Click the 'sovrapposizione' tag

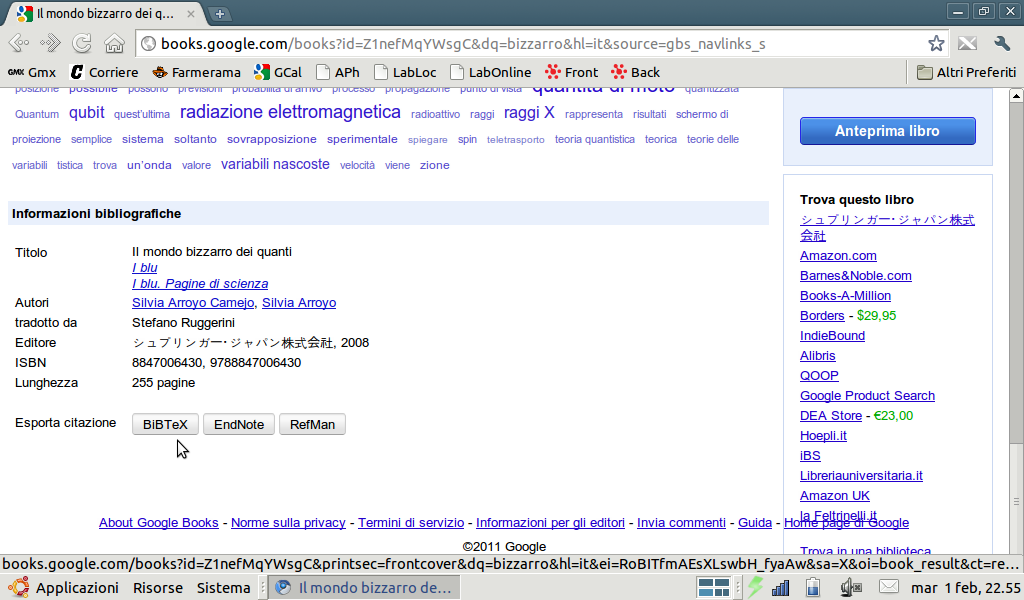(x=272, y=140)
